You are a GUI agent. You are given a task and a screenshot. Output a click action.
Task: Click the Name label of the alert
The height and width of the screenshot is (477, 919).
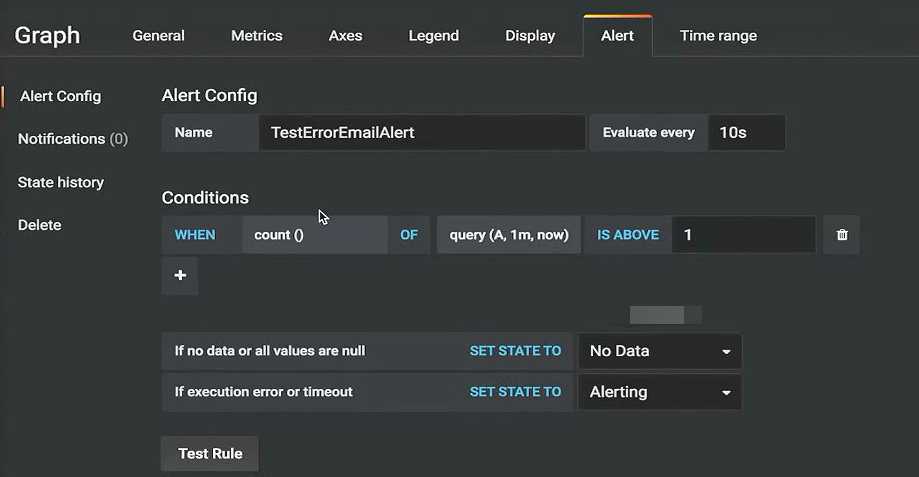[x=193, y=132]
